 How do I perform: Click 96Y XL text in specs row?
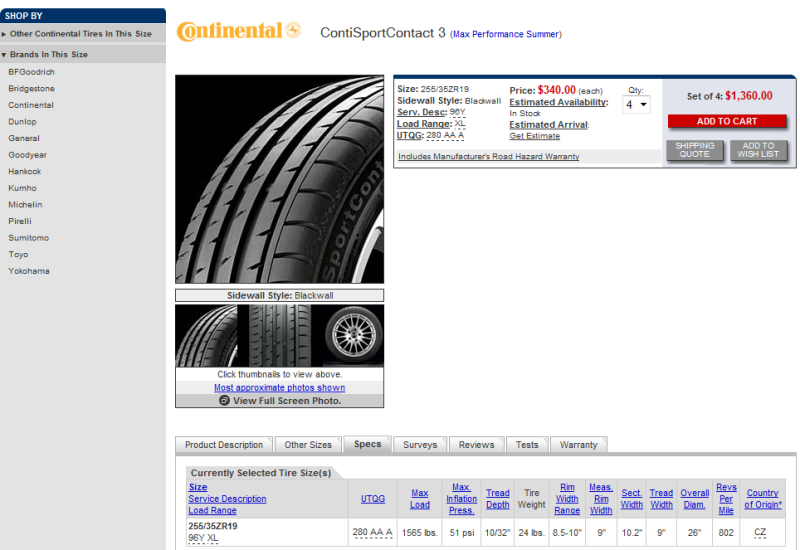203,538
